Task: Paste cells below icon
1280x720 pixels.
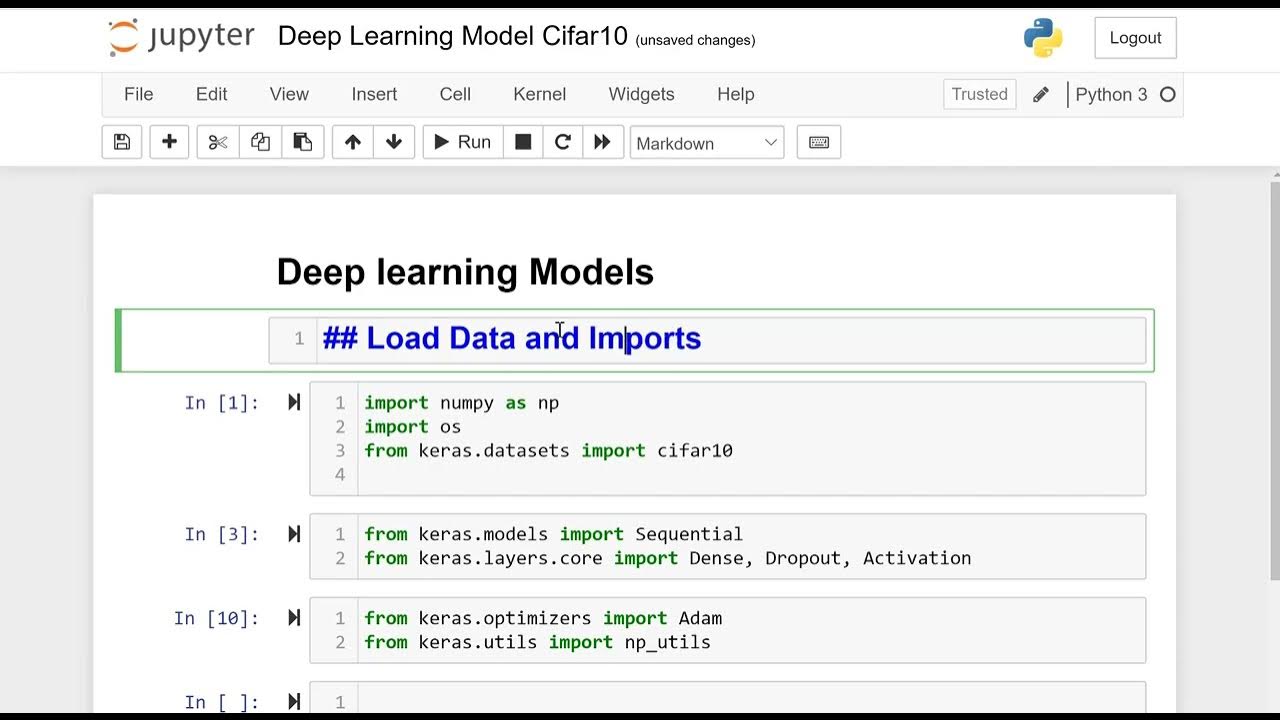Action: [302, 142]
